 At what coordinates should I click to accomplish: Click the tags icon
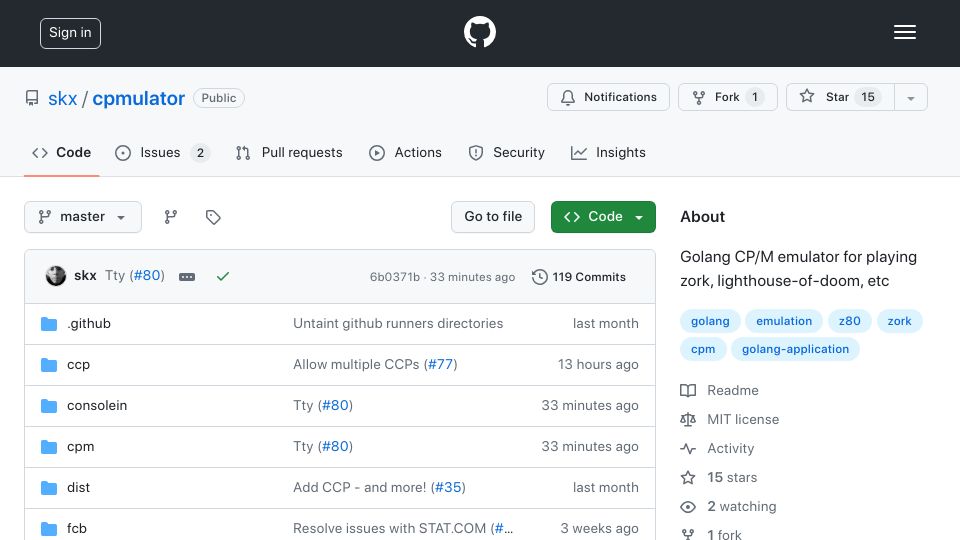point(213,217)
